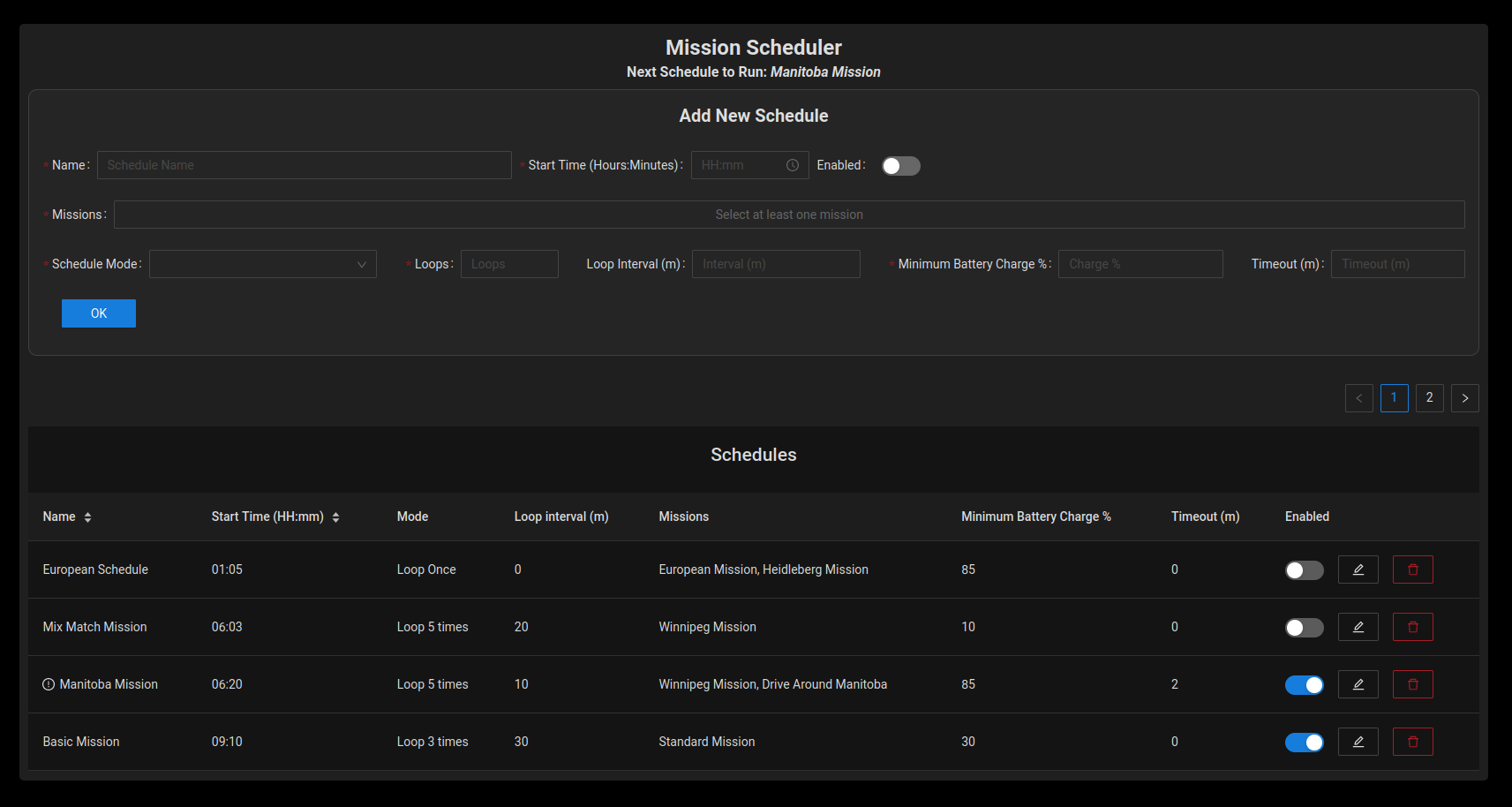Open the Schedule Mode dropdown
The image size is (1512, 807).
point(262,264)
